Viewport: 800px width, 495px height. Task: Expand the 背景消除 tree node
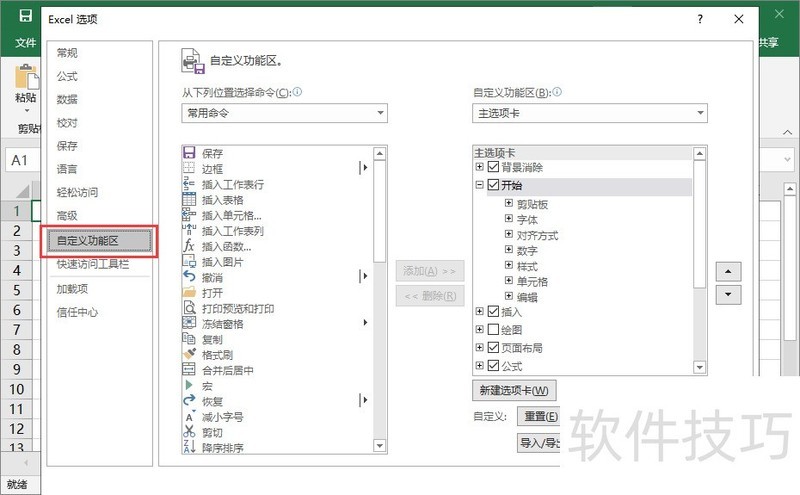pos(480,166)
